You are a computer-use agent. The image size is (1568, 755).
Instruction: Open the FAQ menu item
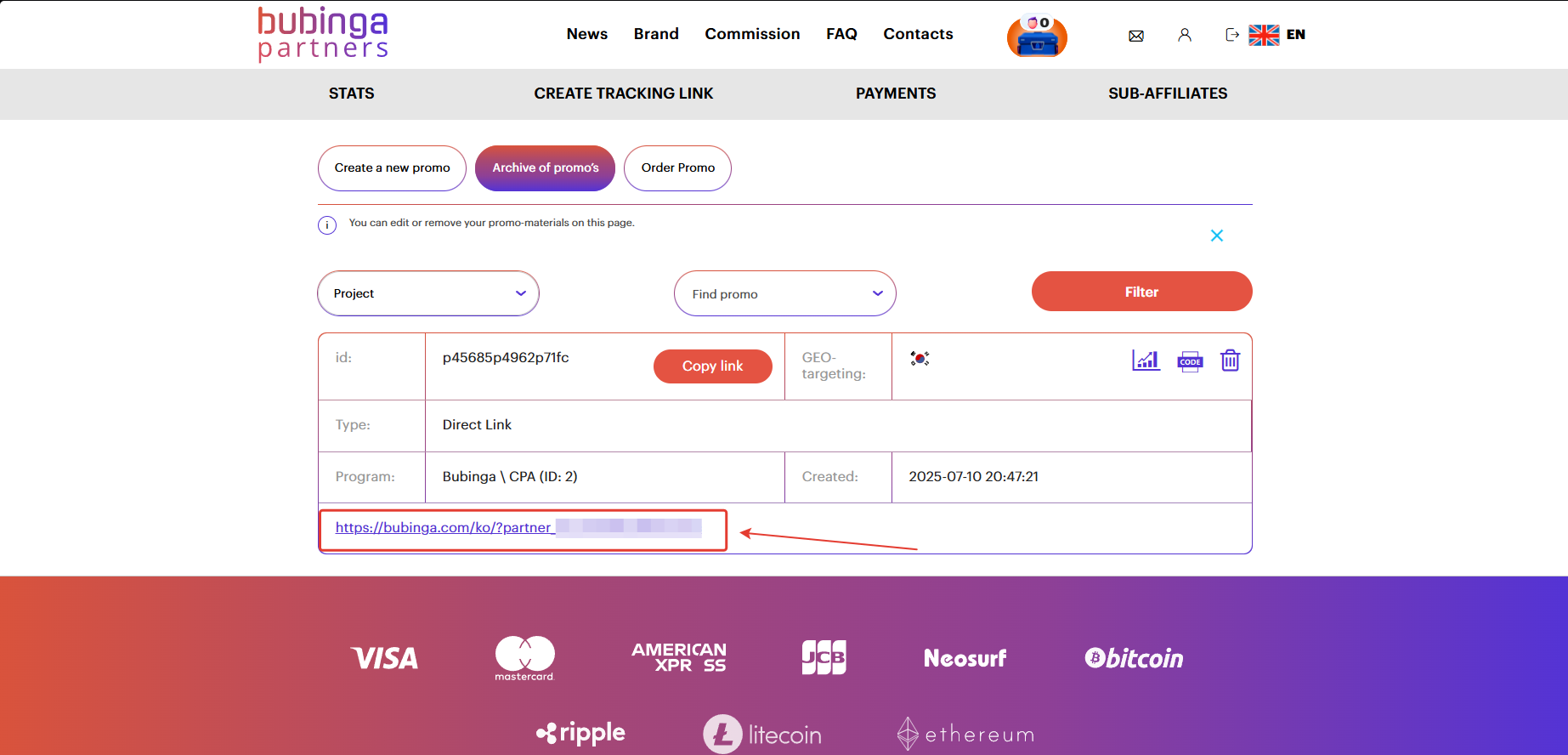point(841,34)
